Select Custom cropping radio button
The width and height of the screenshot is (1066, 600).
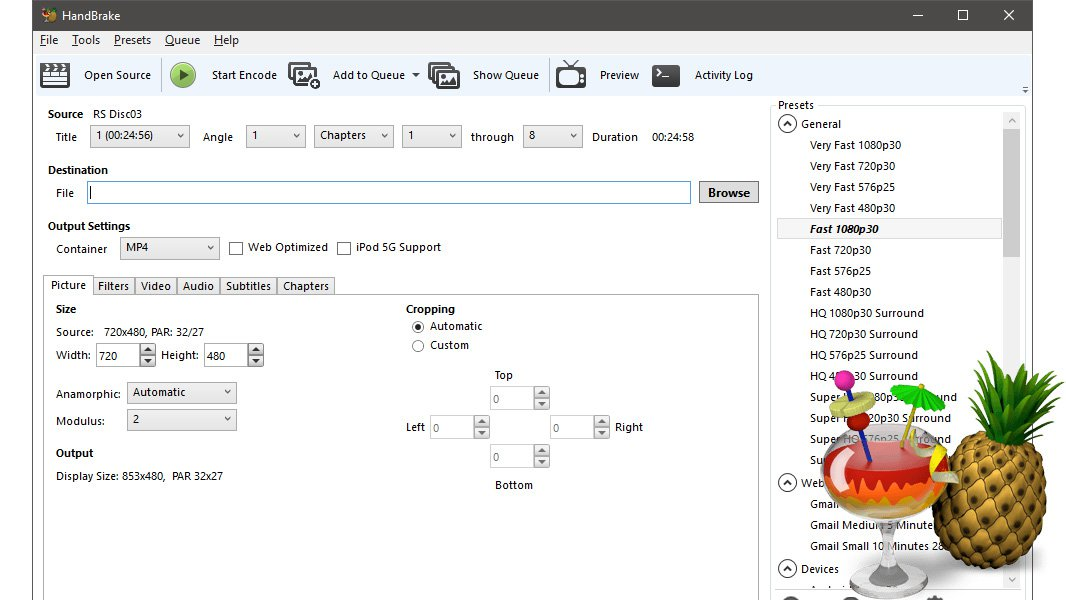(x=418, y=346)
